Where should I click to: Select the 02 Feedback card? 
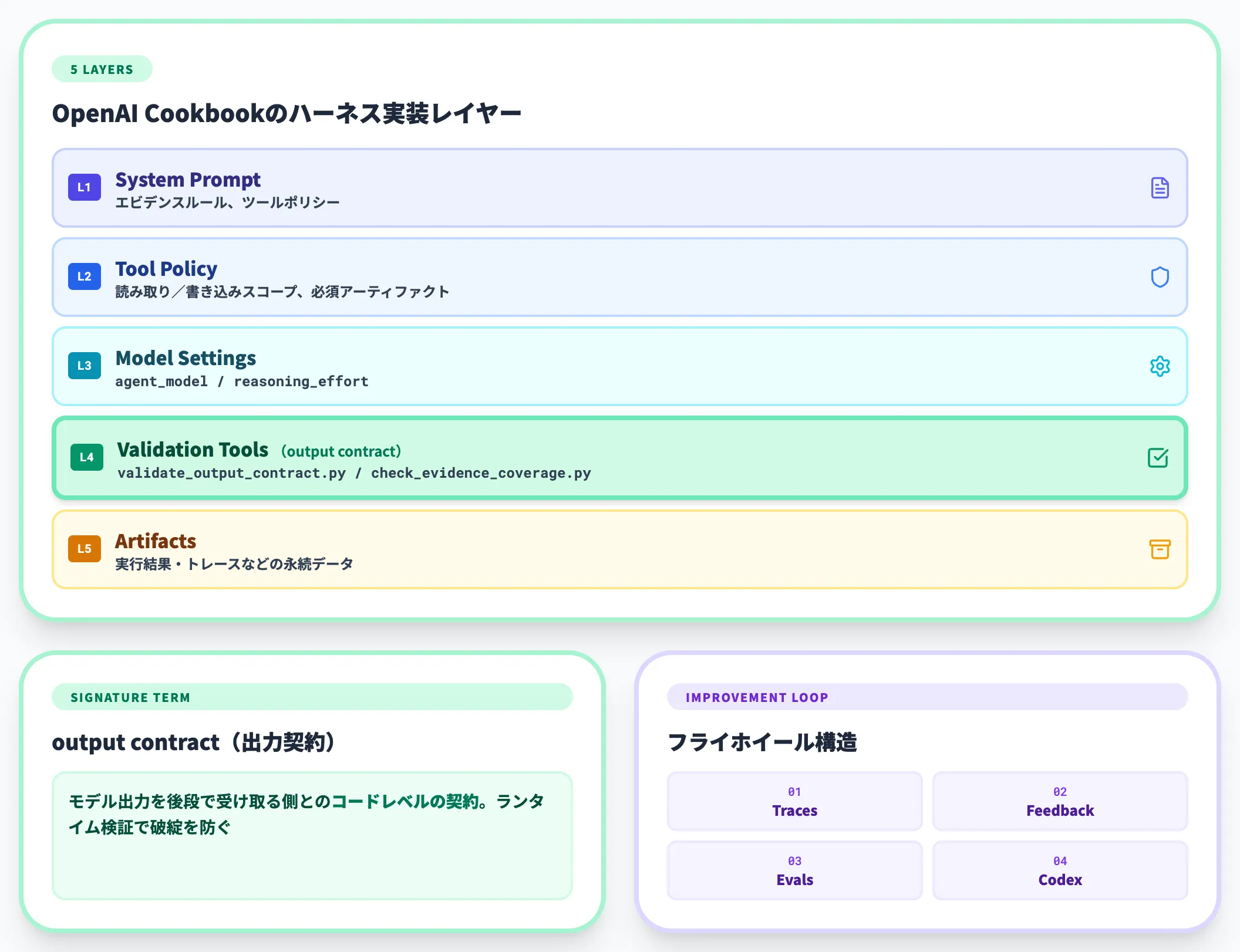1060,801
